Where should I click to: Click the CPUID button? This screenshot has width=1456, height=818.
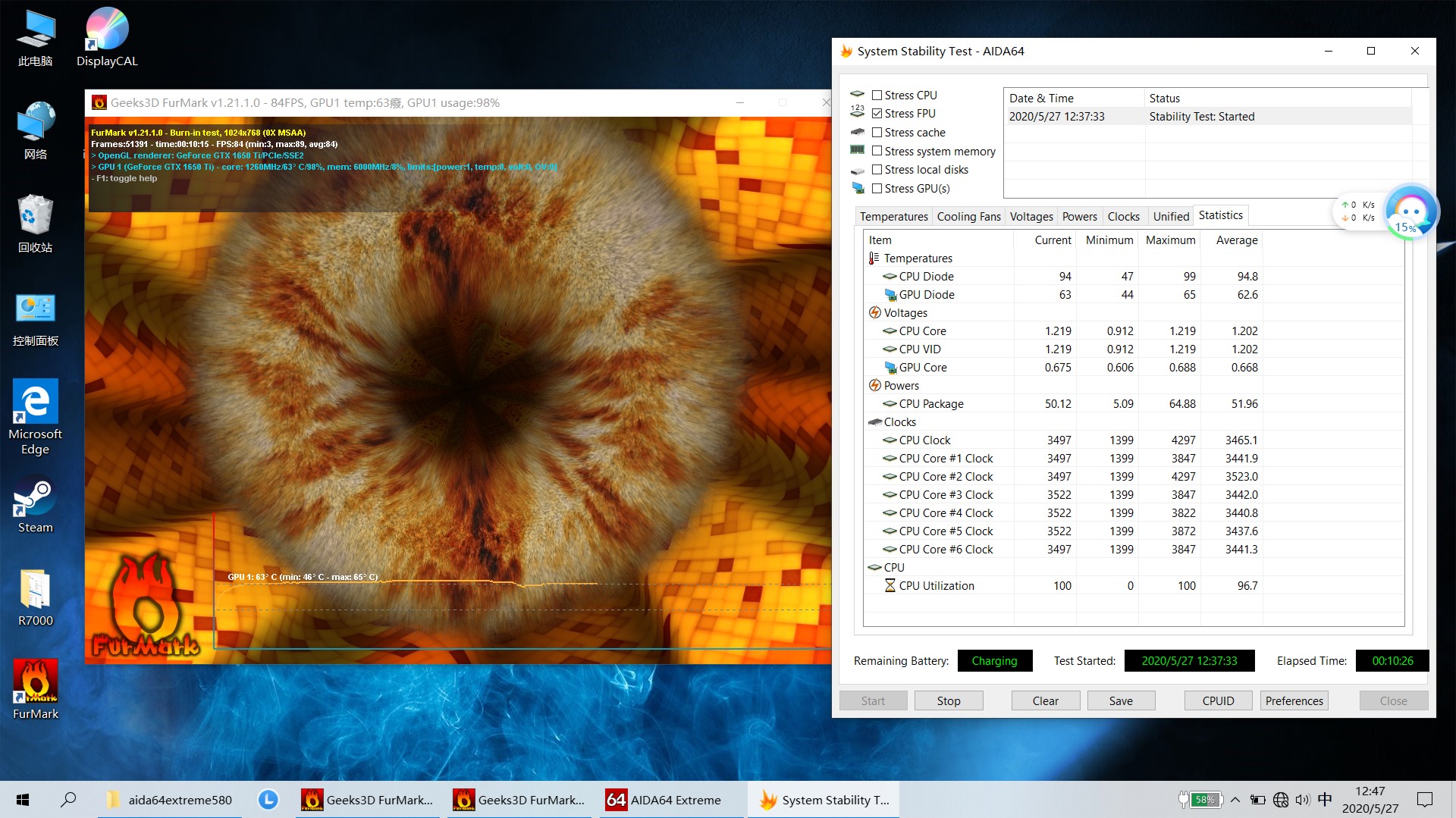[1218, 701]
